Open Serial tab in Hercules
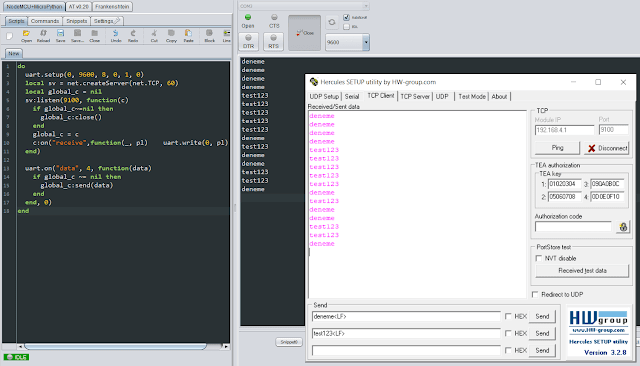Image resolution: width=640 pixels, height=366 pixels. click(352, 96)
